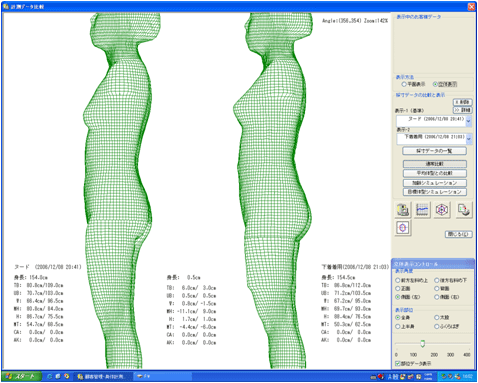The width and height of the screenshot is (478, 383).
Task: Click the line graph chart icon
Action: [422, 210]
